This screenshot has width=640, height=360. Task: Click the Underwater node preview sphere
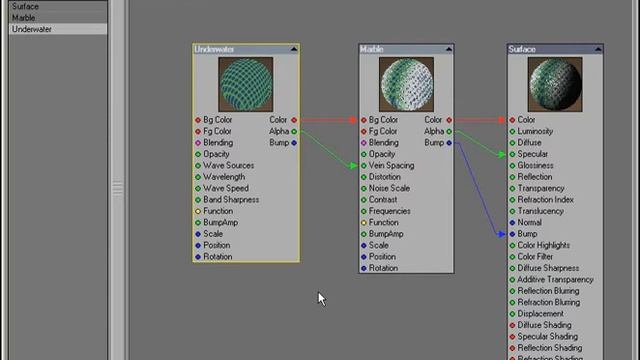(246, 84)
